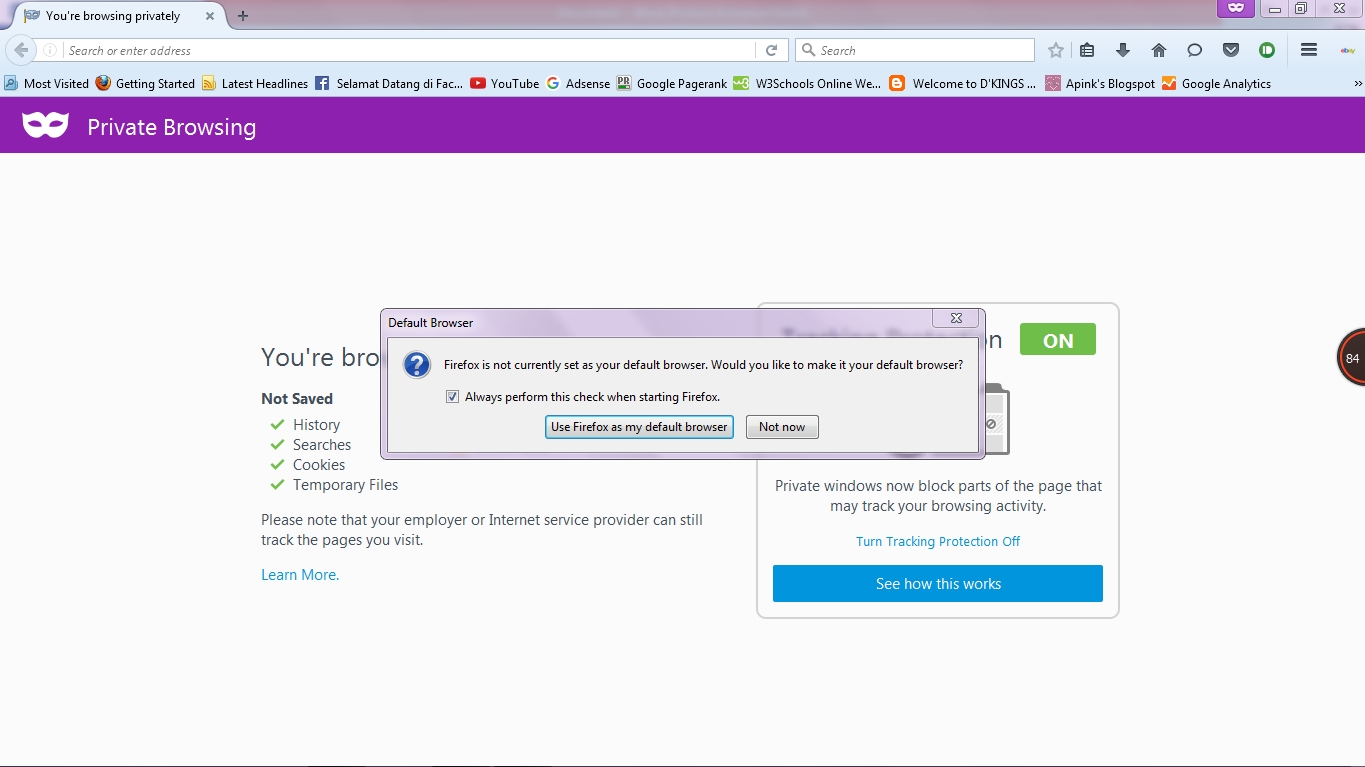Open a new tab with the plus button

click(x=242, y=16)
